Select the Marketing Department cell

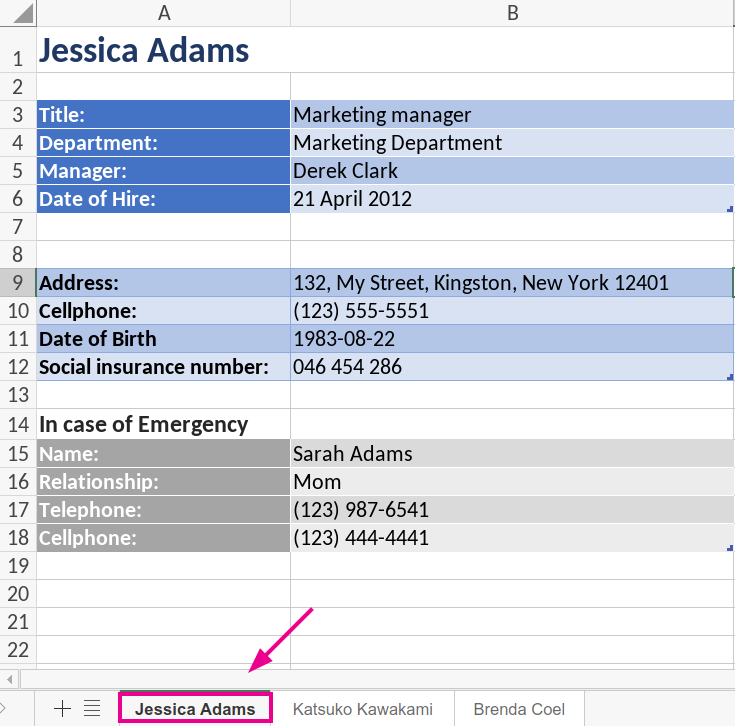[x=512, y=142]
